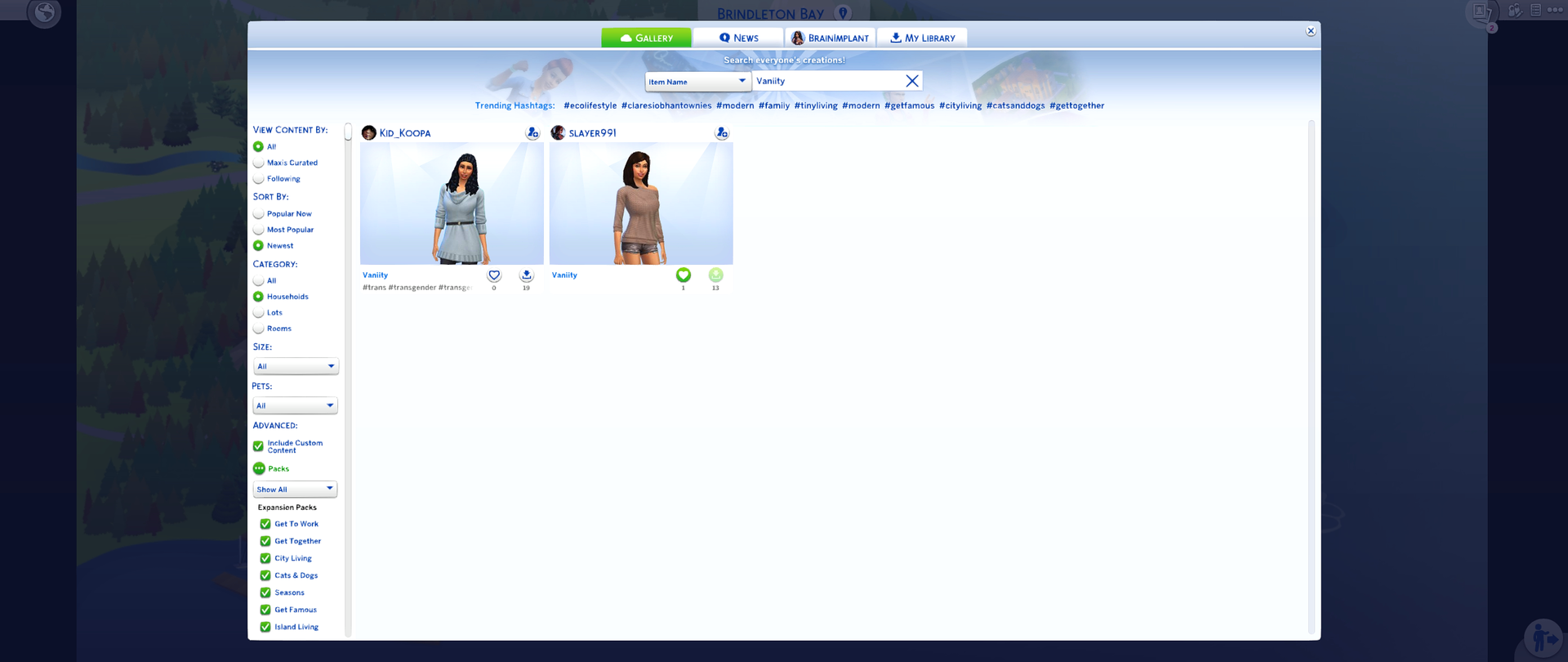Switch to the News tab
This screenshot has width=1568, height=662.
[x=738, y=38]
